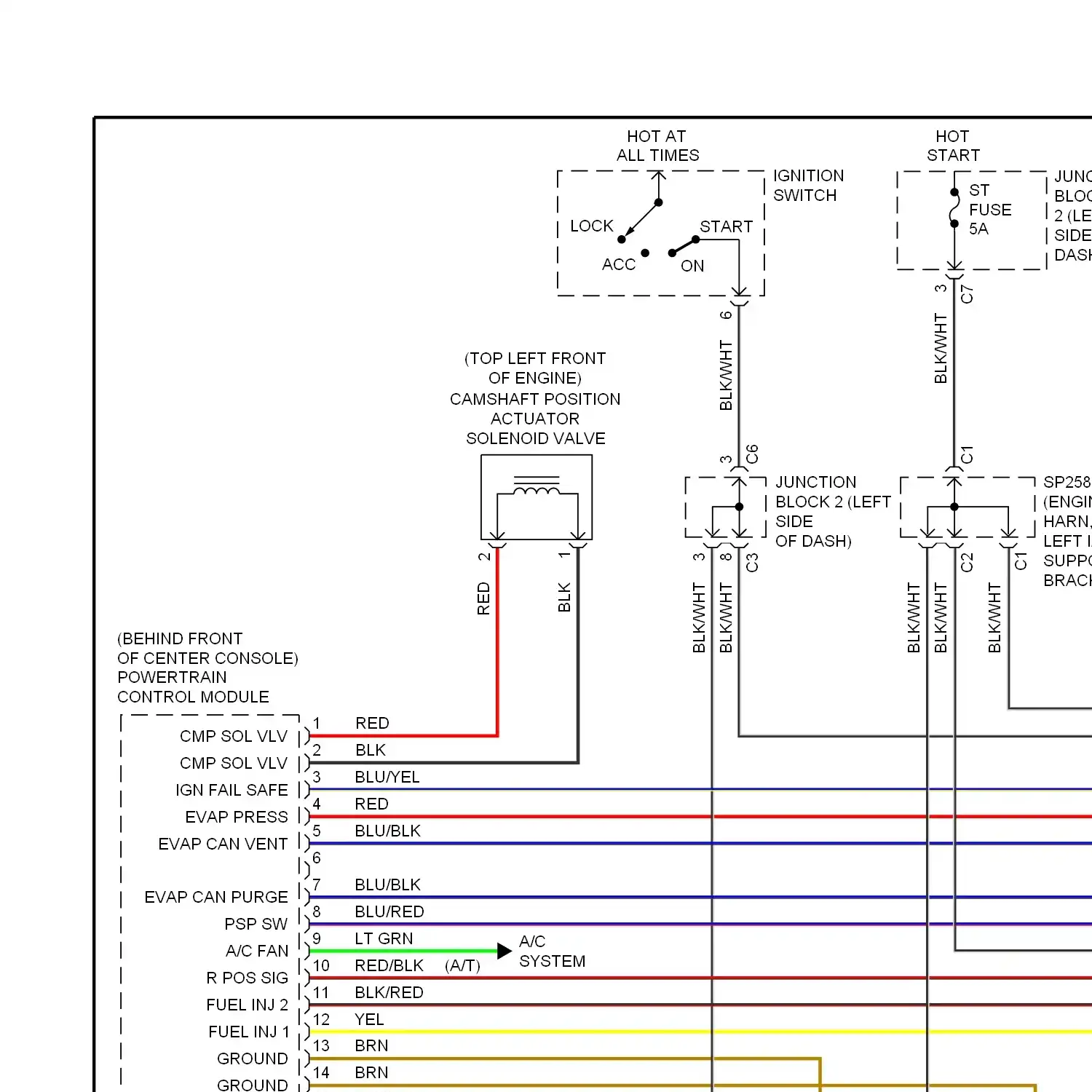Click the EVAP PRESS terminal label

[x=237, y=818]
